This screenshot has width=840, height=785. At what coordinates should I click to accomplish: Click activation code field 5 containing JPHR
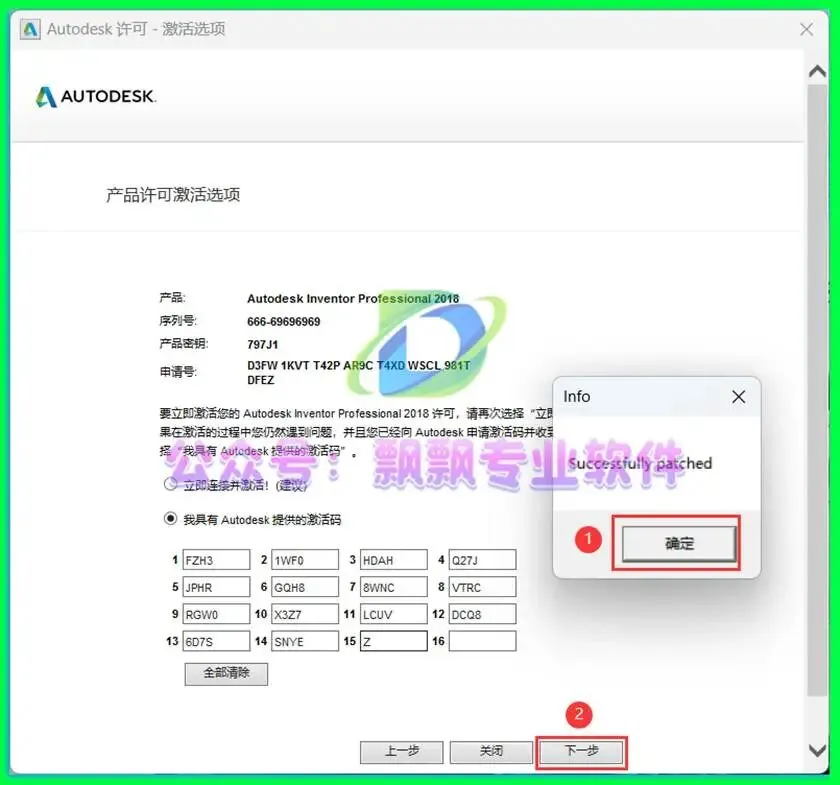click(216, 587)
